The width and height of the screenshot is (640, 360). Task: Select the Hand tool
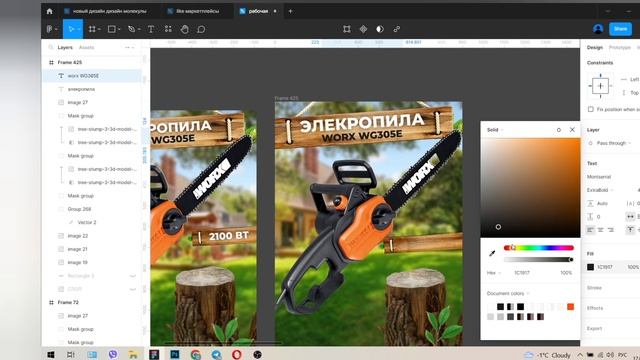click(x=184, y=29)
